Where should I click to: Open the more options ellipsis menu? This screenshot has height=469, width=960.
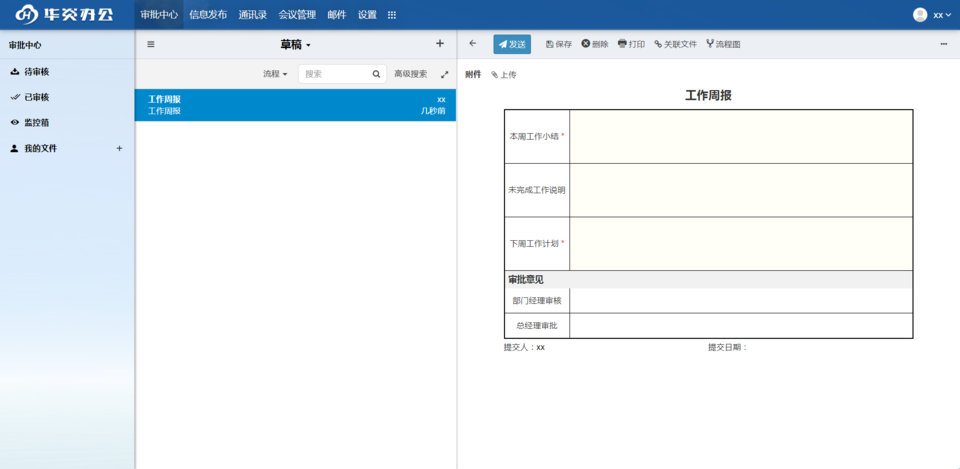coord(943,44)
